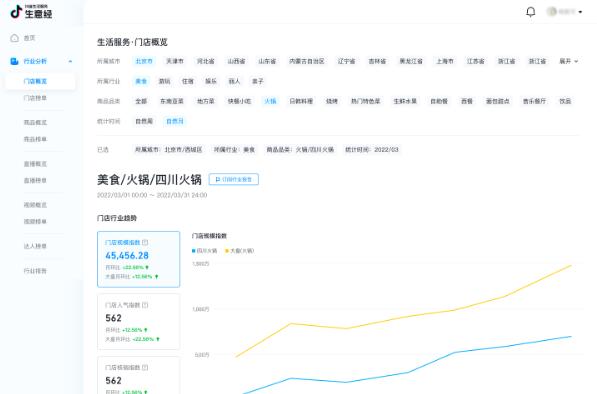This screenshot has width=597, height=394.
Task: Select city filter 江苏省
Action: 476,61
